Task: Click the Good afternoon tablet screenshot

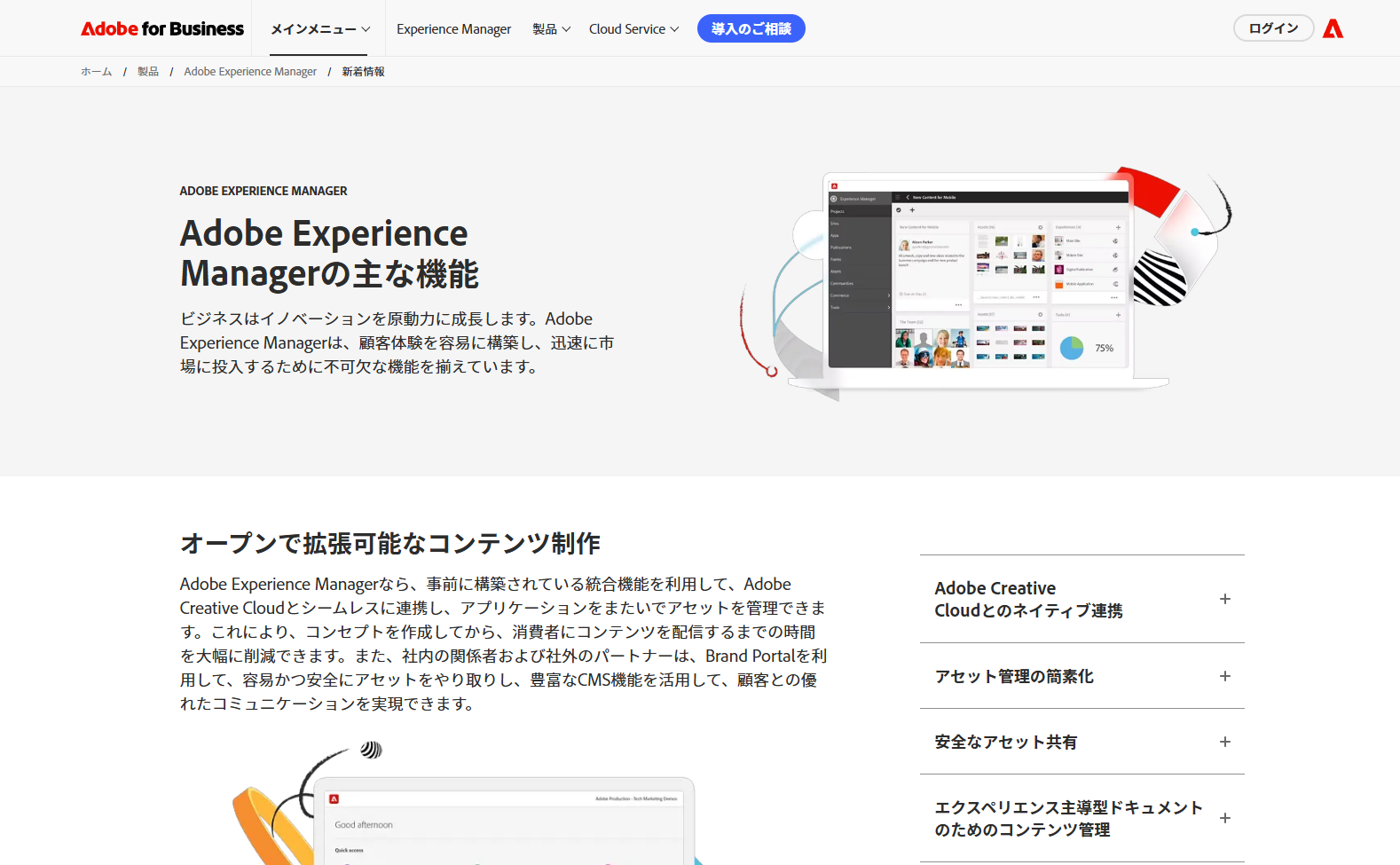Action: 503,823
